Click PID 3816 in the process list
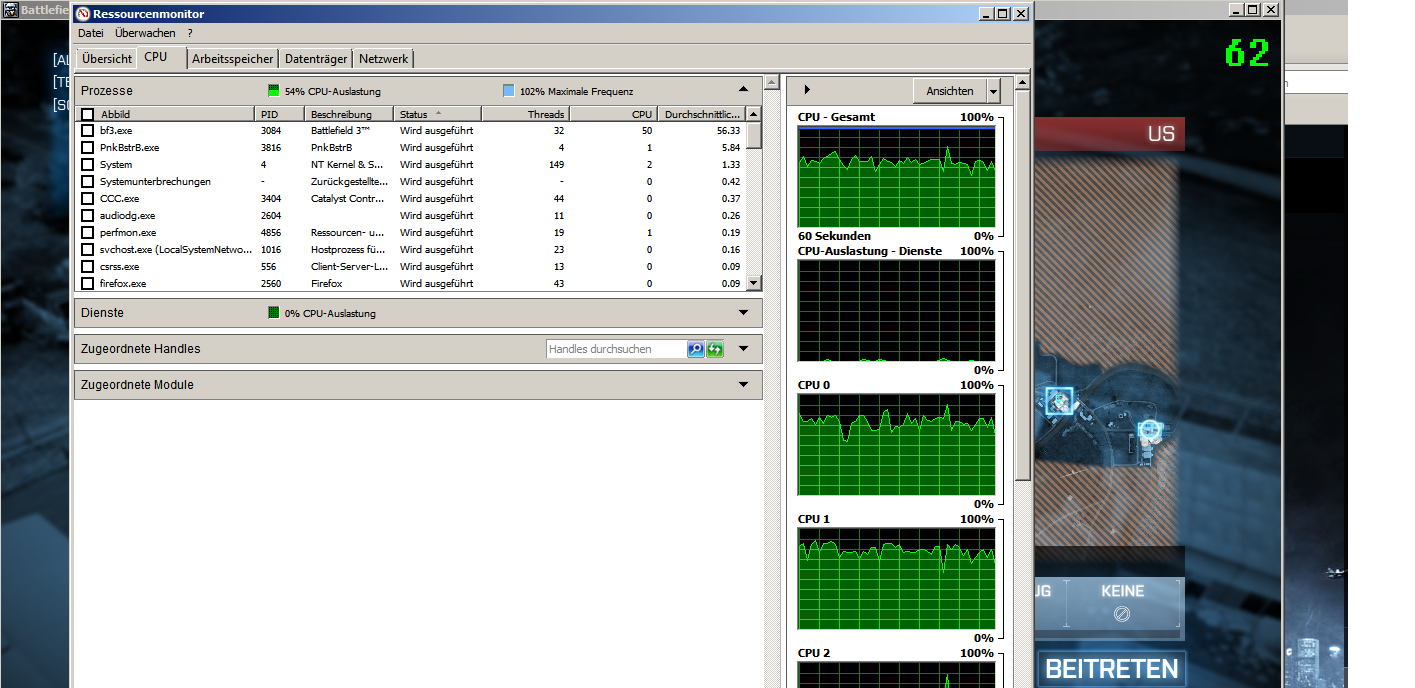1415x688 pixels. pos(271,148)
